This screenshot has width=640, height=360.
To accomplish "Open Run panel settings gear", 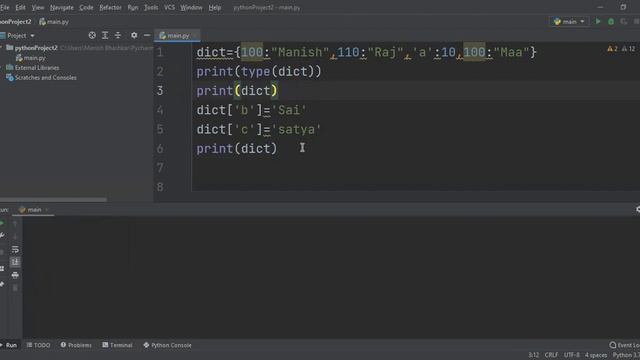I will tap(638, 209).
